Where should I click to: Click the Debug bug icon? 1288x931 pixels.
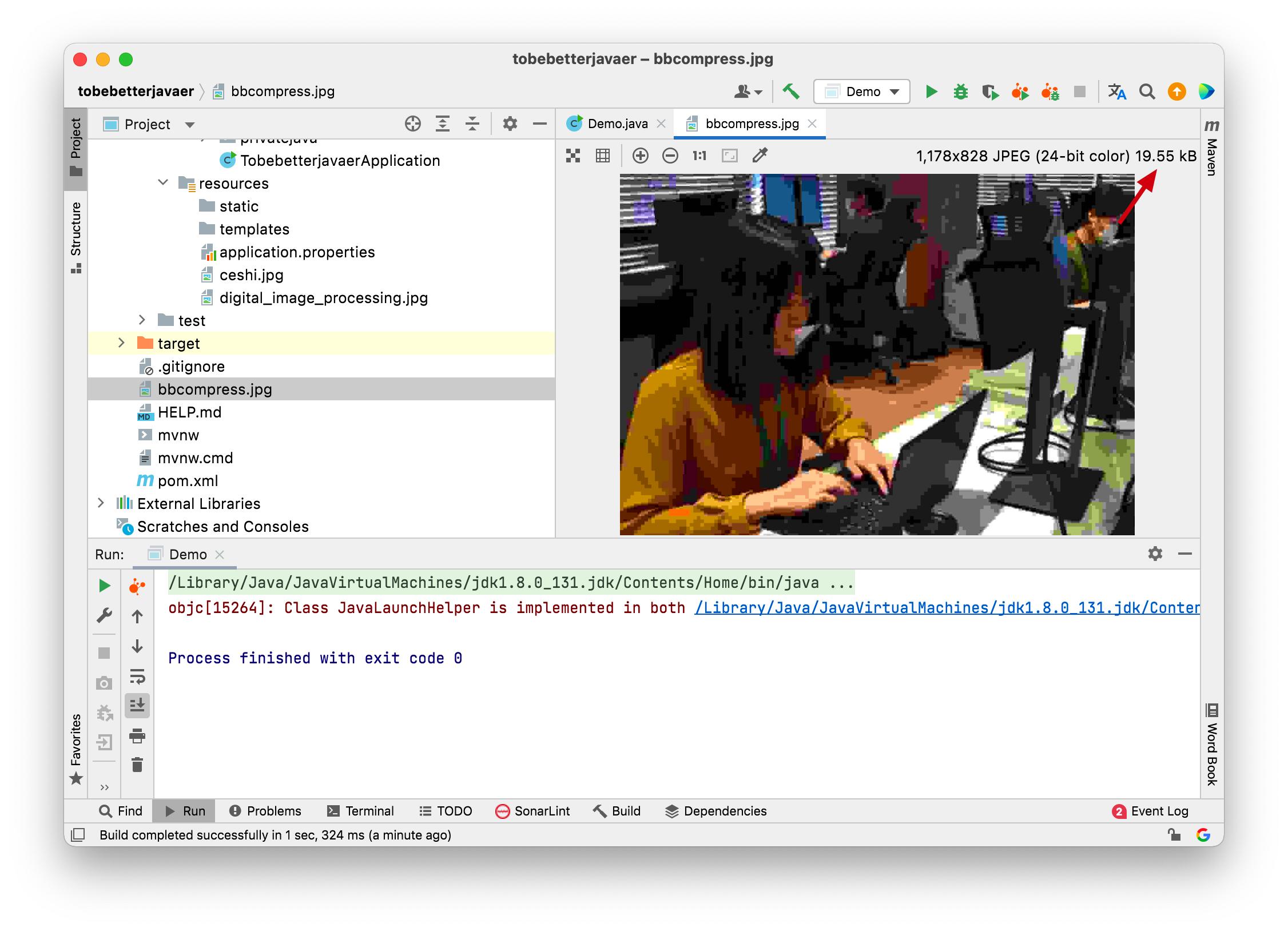[960, 91]
